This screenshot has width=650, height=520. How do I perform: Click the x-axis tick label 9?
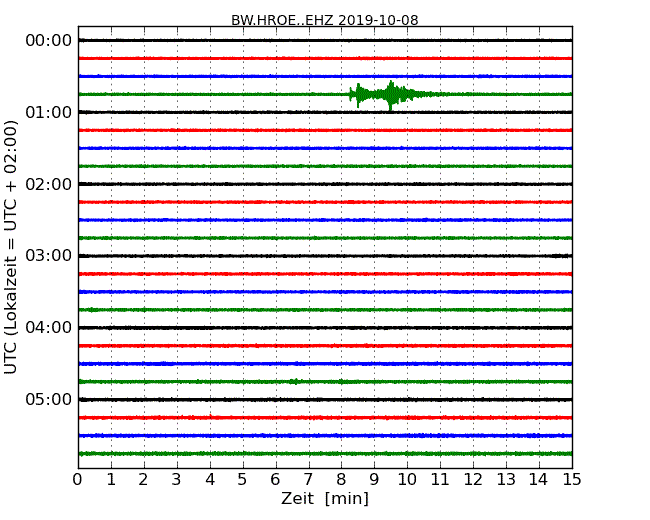click(x=374, y=480)
